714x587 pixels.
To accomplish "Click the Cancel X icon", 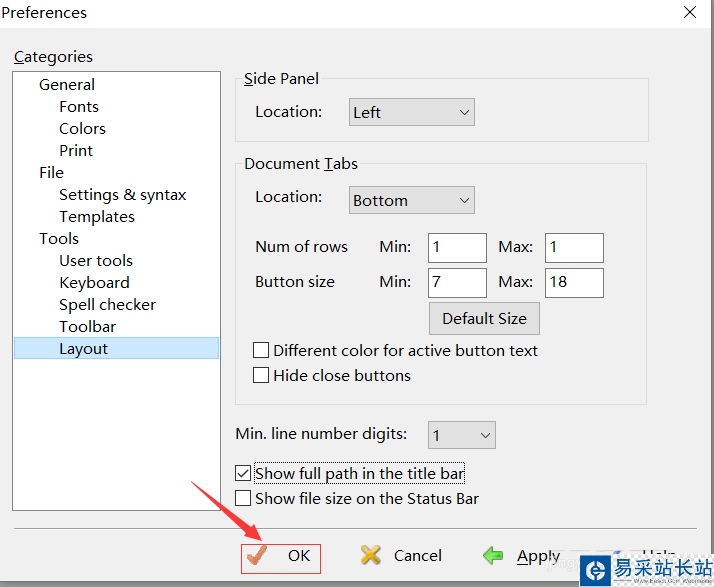I will click(371, 555).
